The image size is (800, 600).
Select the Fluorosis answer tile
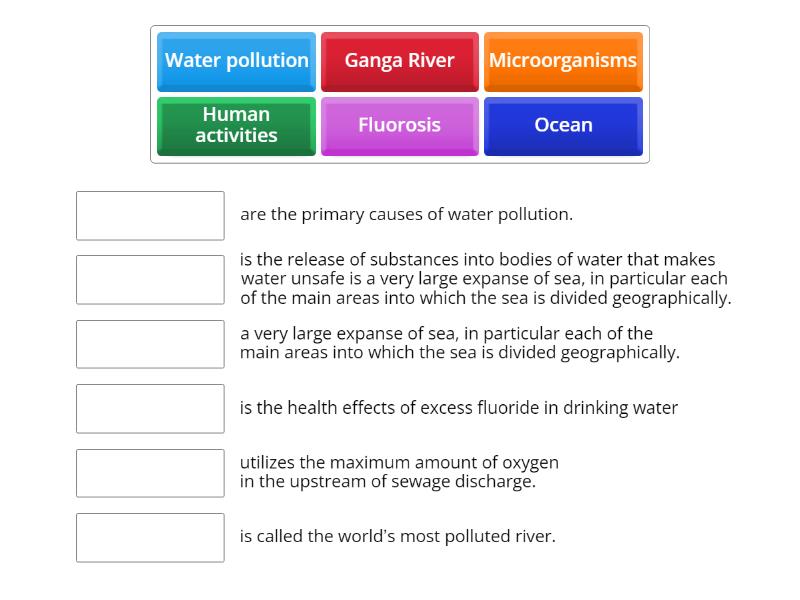click(399, 126)
